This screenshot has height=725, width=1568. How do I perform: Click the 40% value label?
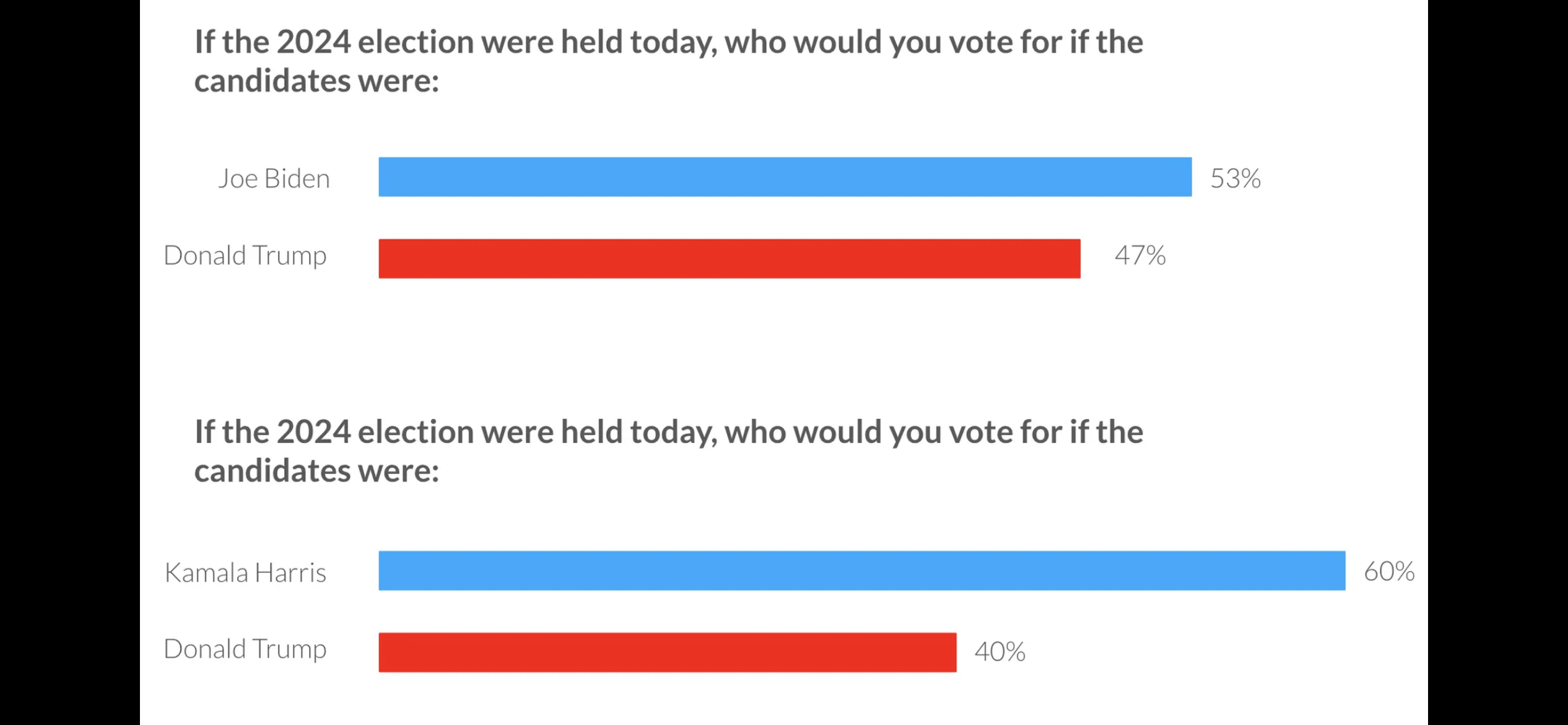point(1000,652)
